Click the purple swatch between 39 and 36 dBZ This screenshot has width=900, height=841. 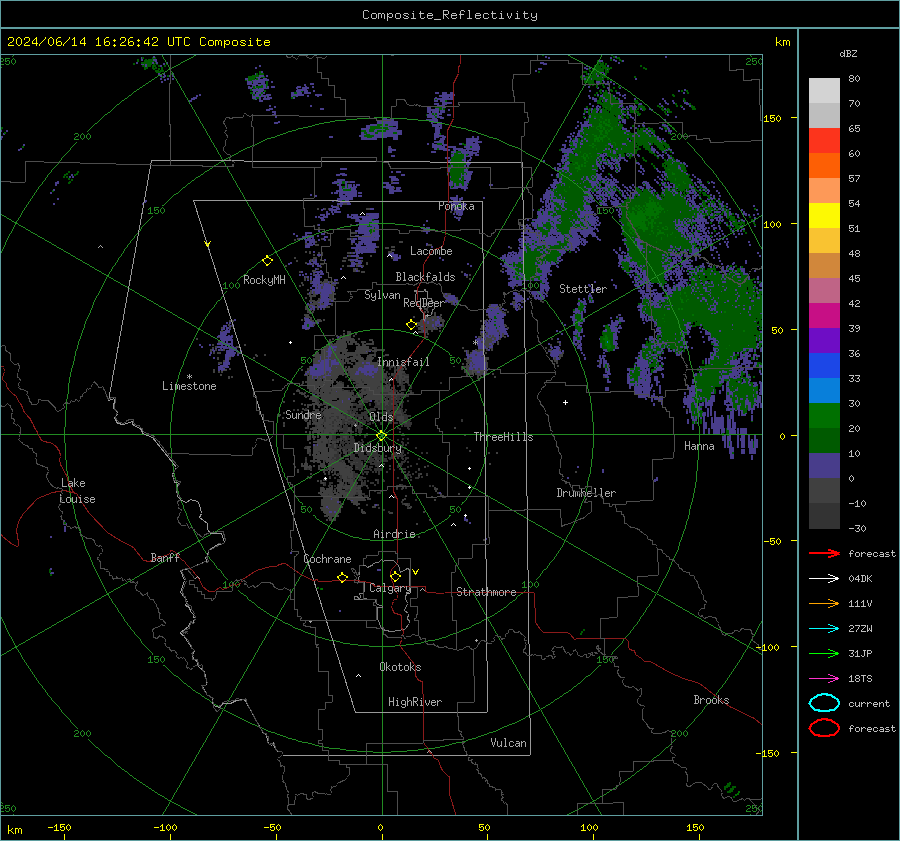click(824, 341)
